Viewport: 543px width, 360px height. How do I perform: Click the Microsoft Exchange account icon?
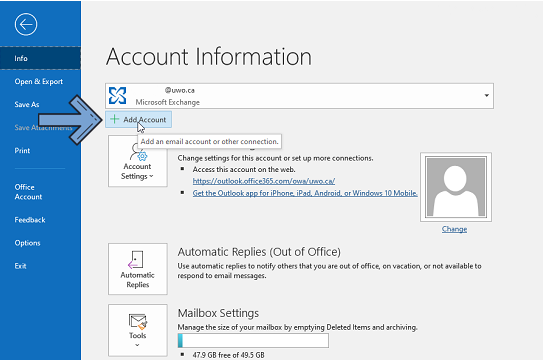click(x=117, y=96)
